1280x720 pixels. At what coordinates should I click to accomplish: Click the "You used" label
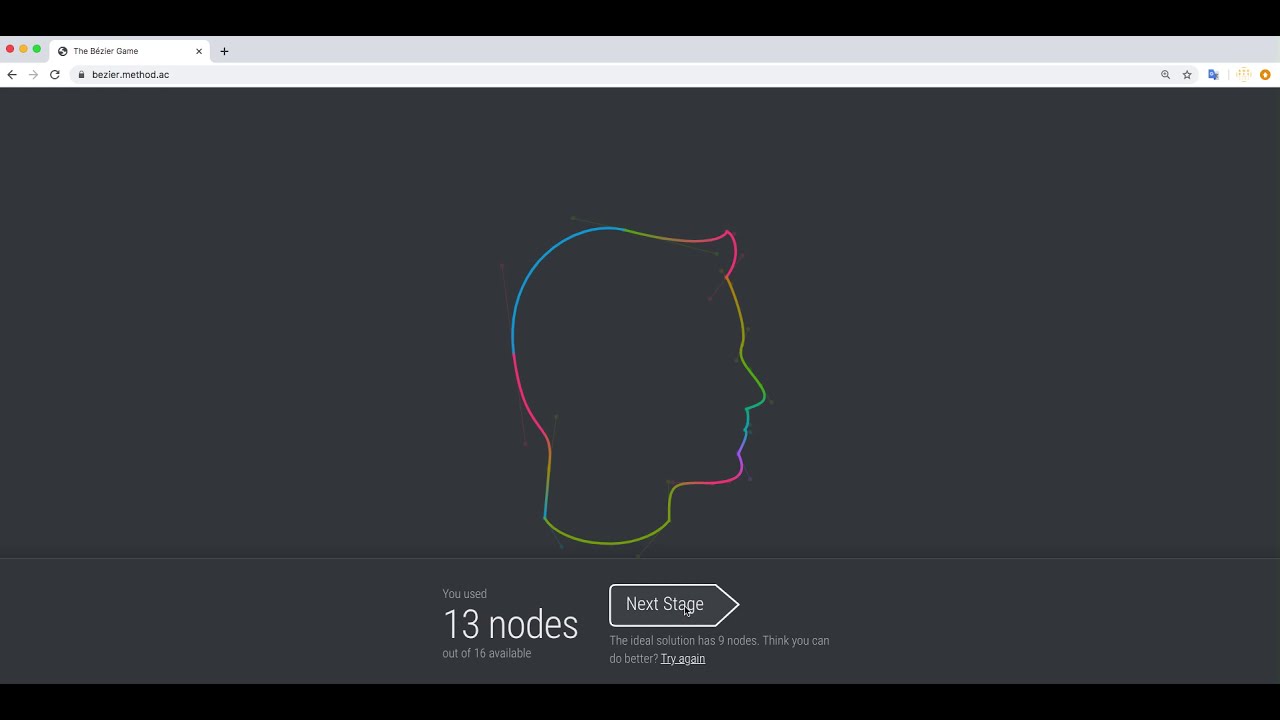tap(465, 594)
